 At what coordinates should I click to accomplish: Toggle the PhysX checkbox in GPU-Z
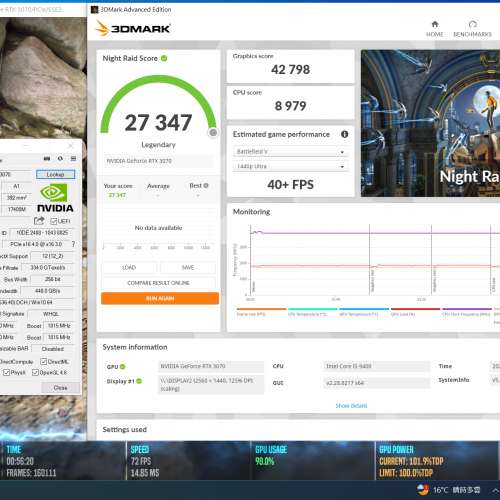coord(6,372)
